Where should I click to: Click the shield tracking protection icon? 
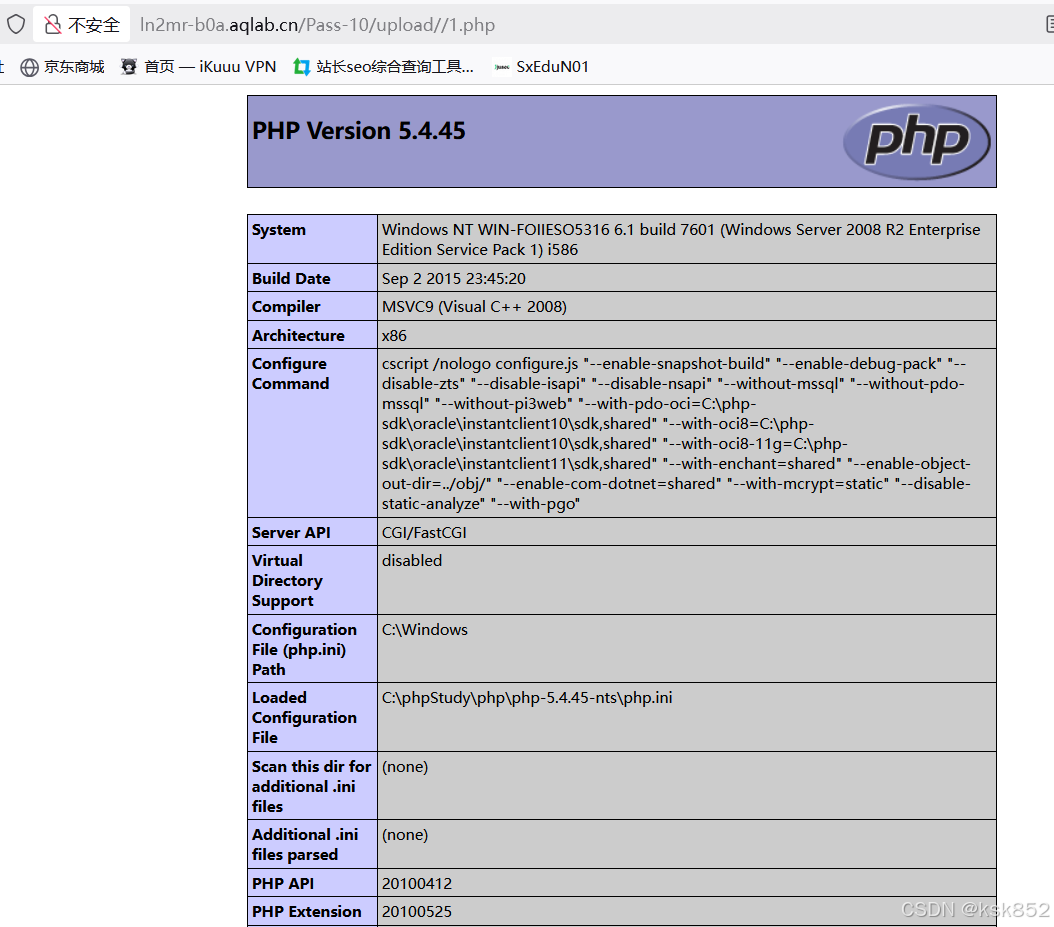tap(15, 25)
